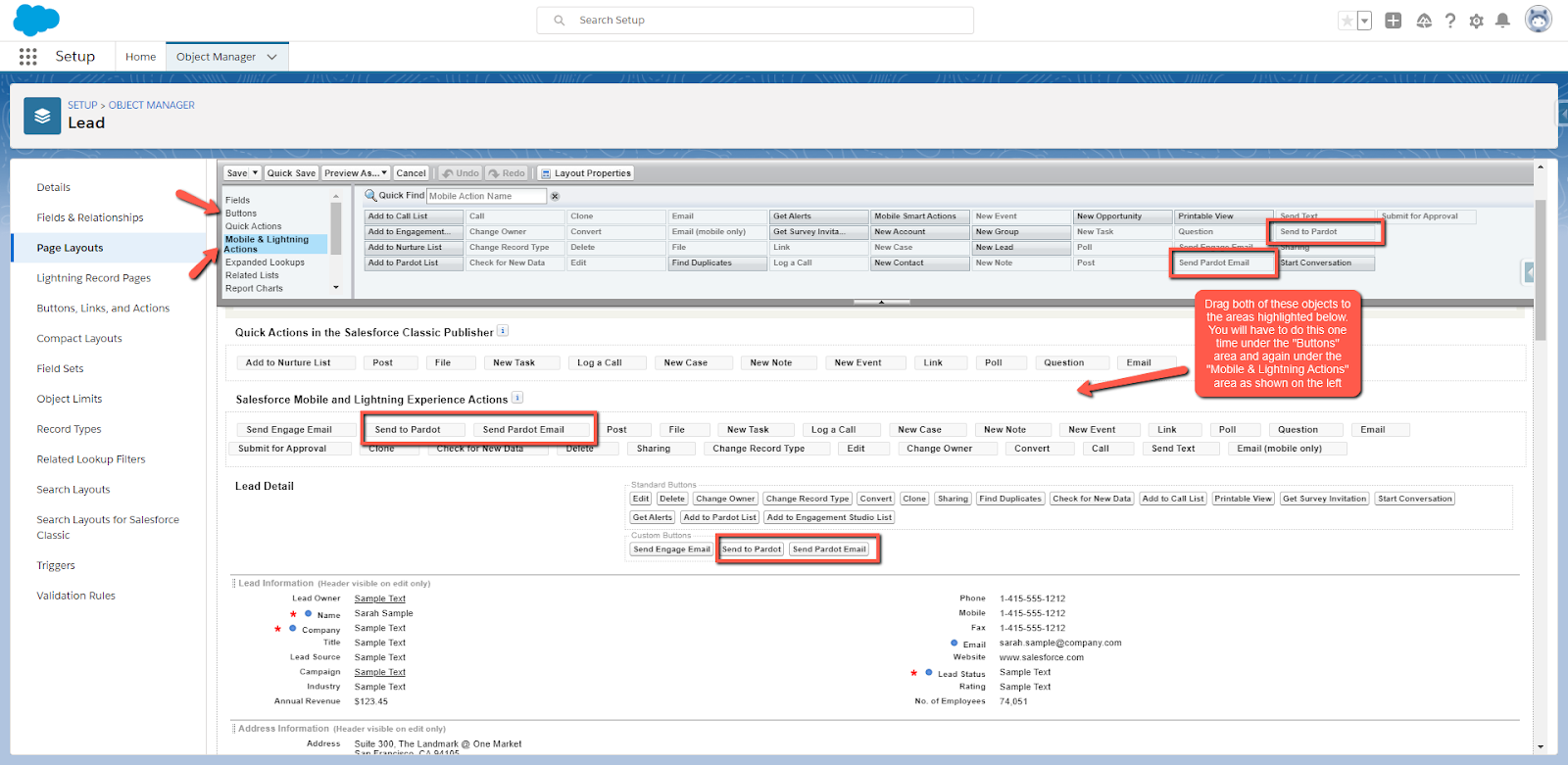The height and width of the screenshot is (765, 1568).
Task: Click the Favorites star icon
Action: click(x=1347, y=21)
